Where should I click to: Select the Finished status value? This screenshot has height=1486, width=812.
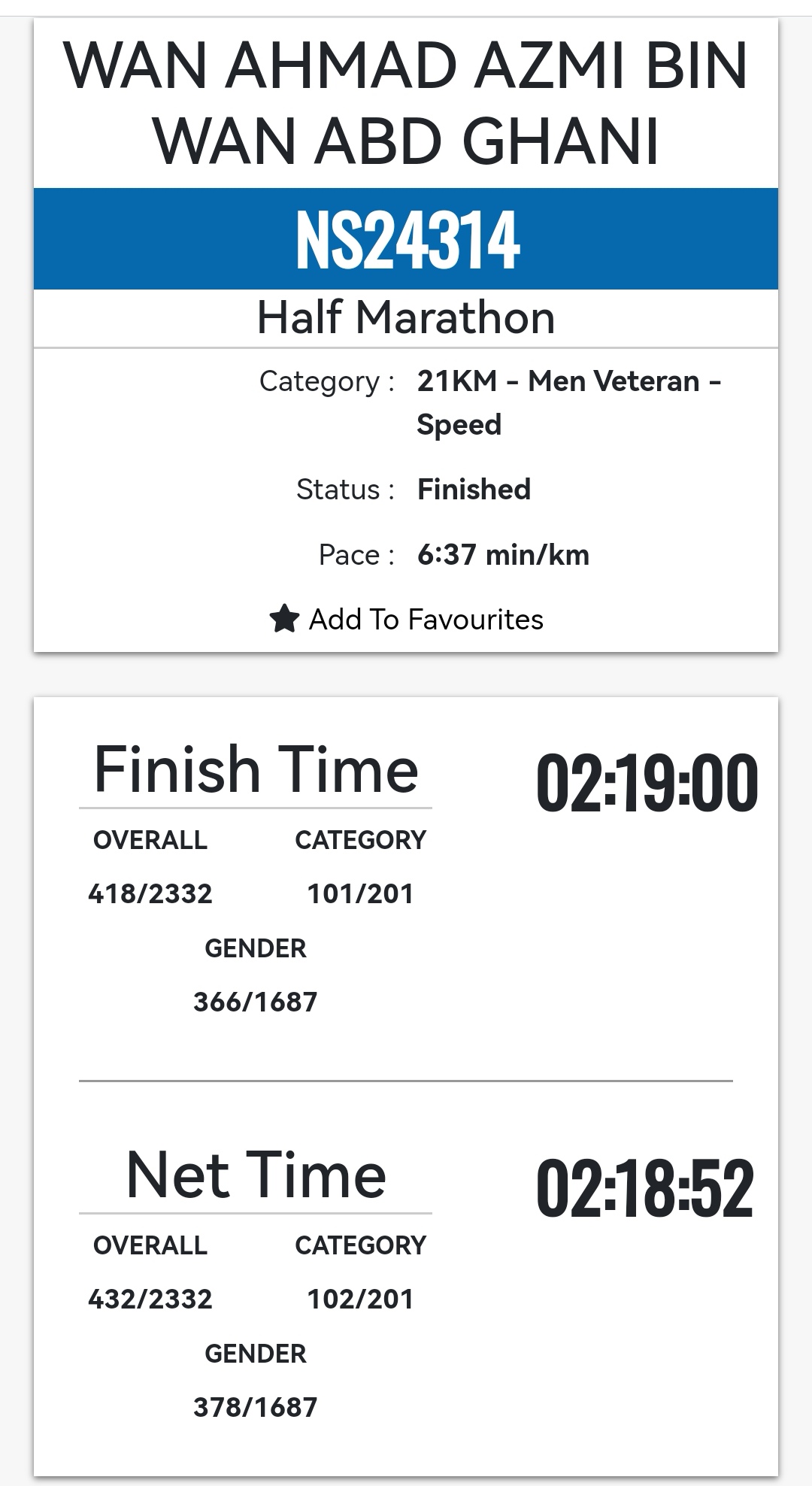(x=474, y=490)
